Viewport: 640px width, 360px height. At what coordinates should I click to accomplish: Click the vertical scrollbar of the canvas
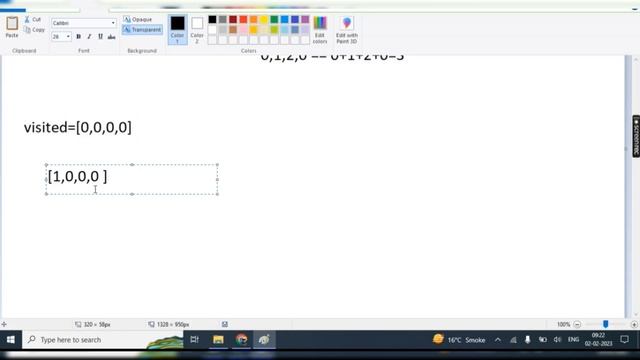(636, 187)
